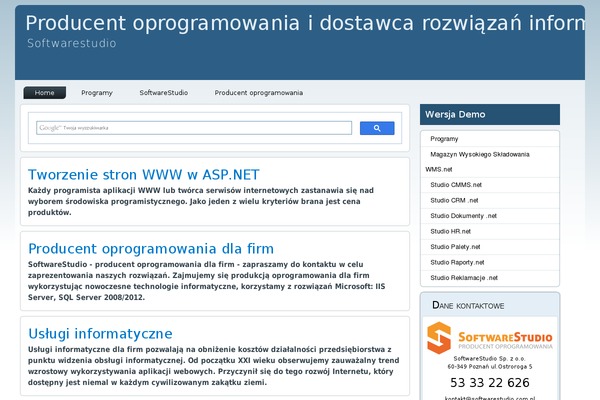Open WMS.net sidebar link

[x=439, y=169]
